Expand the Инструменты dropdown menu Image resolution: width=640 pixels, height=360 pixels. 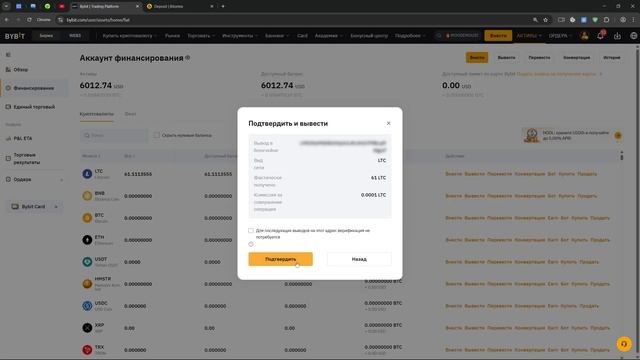point(240,36)
